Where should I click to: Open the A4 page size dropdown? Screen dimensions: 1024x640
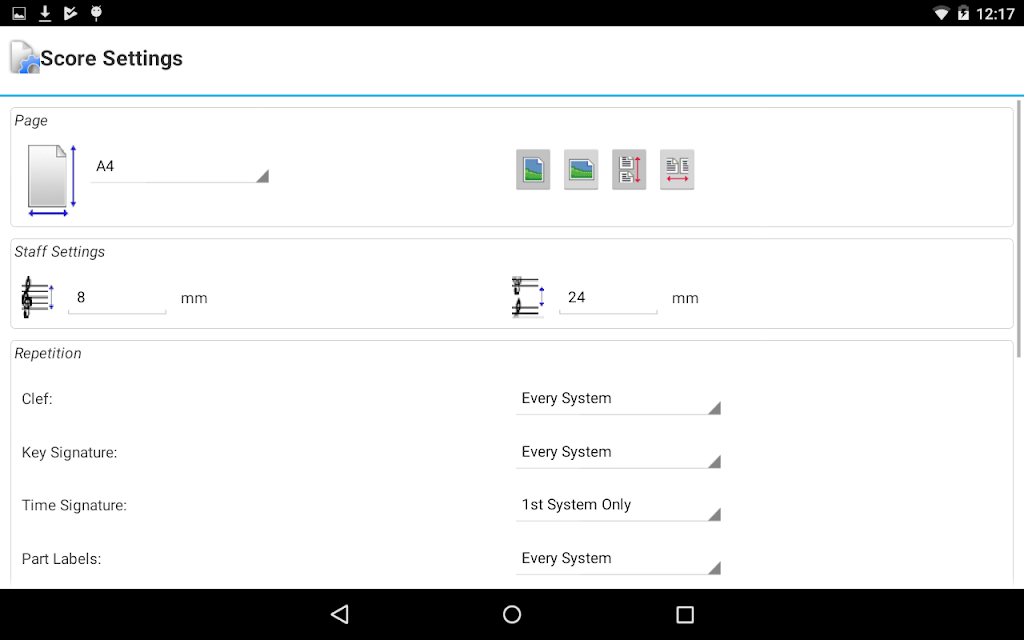(x=180, y=167)
